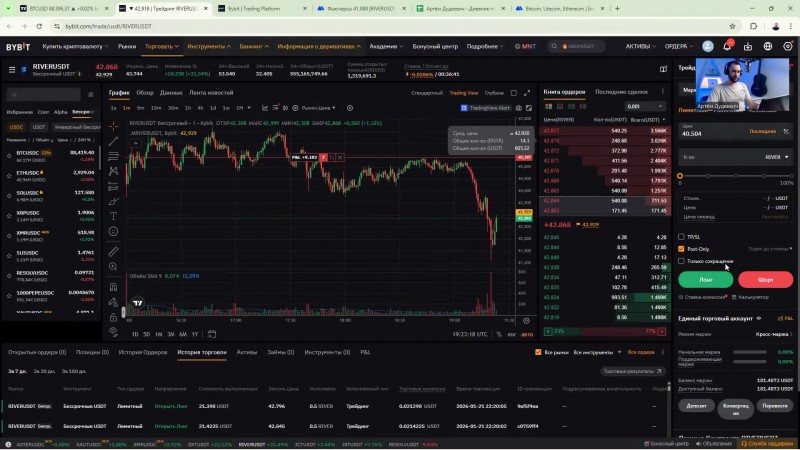Open the header settings gear icon
Image resolution: width=800 pixels, height=450 pixels.
(x=788, y=46)
